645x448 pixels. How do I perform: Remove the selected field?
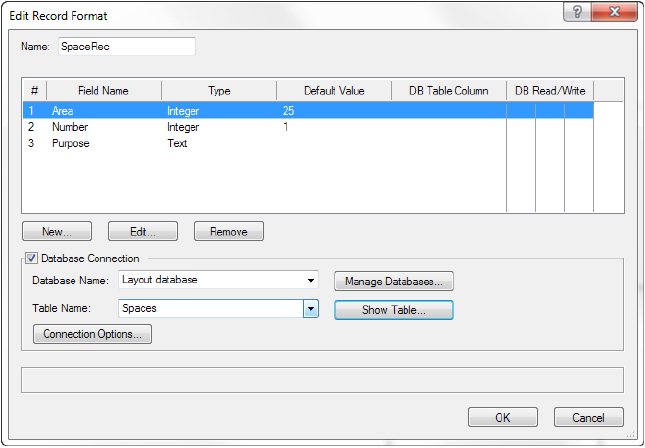tap(228, 231)
